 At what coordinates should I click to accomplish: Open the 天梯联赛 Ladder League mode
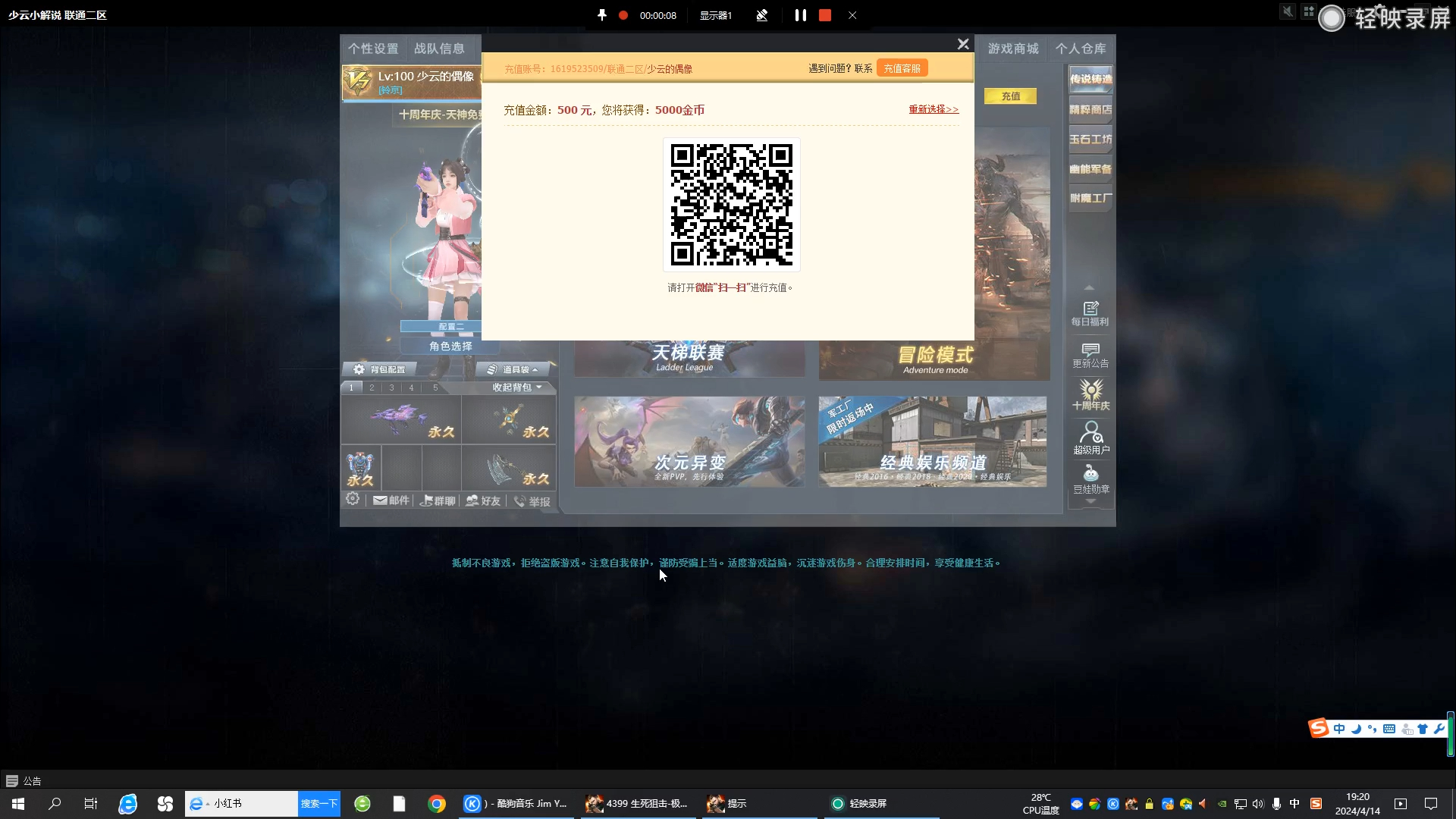pos(689,359)
